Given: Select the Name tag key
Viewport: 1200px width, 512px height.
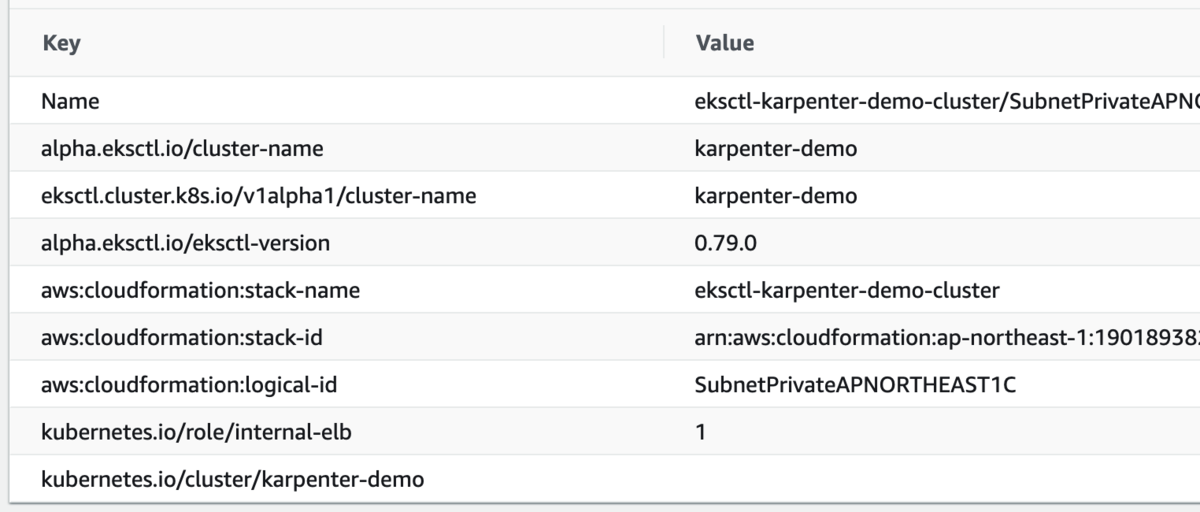Looking at the screenshot, I should point(70,101).
